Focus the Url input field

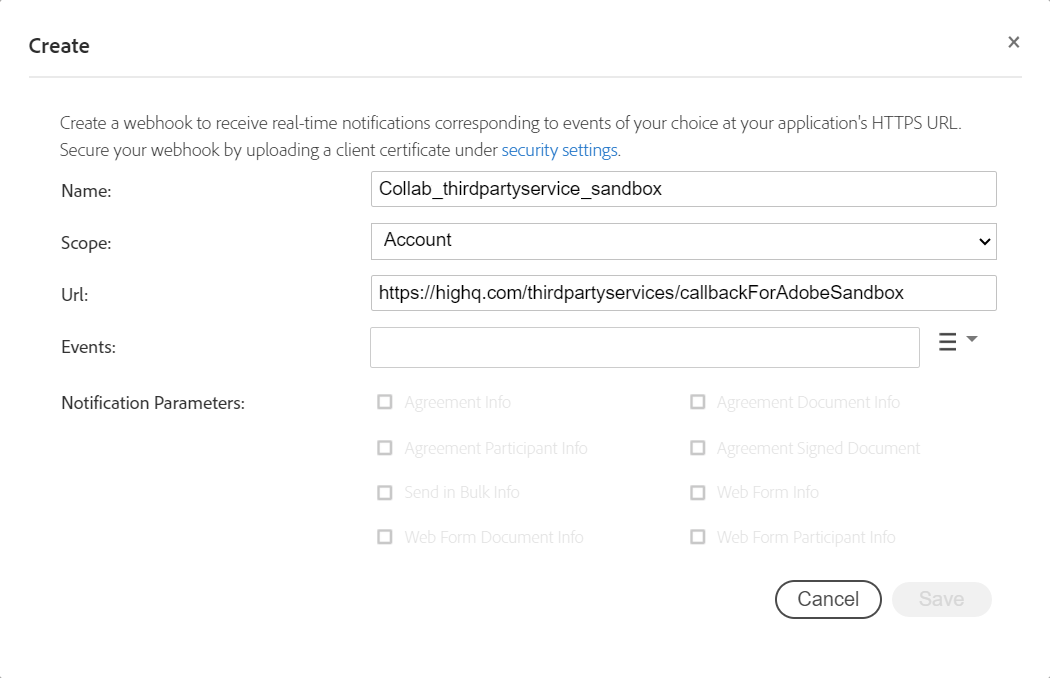coord(683,293)
